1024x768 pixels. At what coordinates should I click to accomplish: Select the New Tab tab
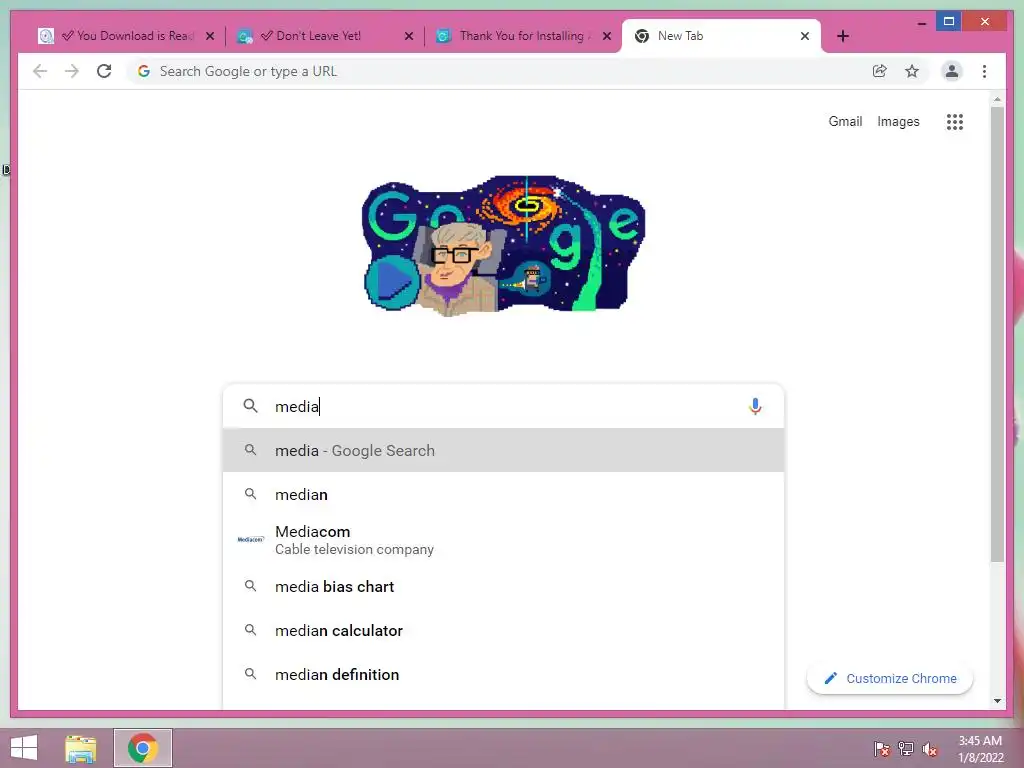[x=721, y=36]
